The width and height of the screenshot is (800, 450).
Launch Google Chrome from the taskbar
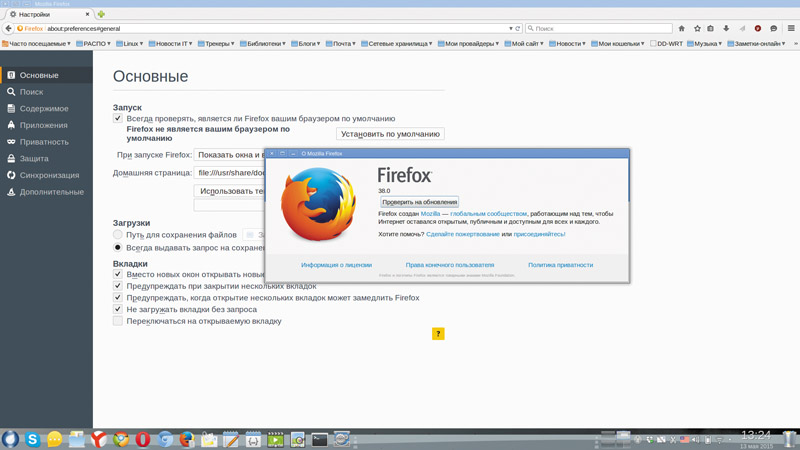click(121, 439)
